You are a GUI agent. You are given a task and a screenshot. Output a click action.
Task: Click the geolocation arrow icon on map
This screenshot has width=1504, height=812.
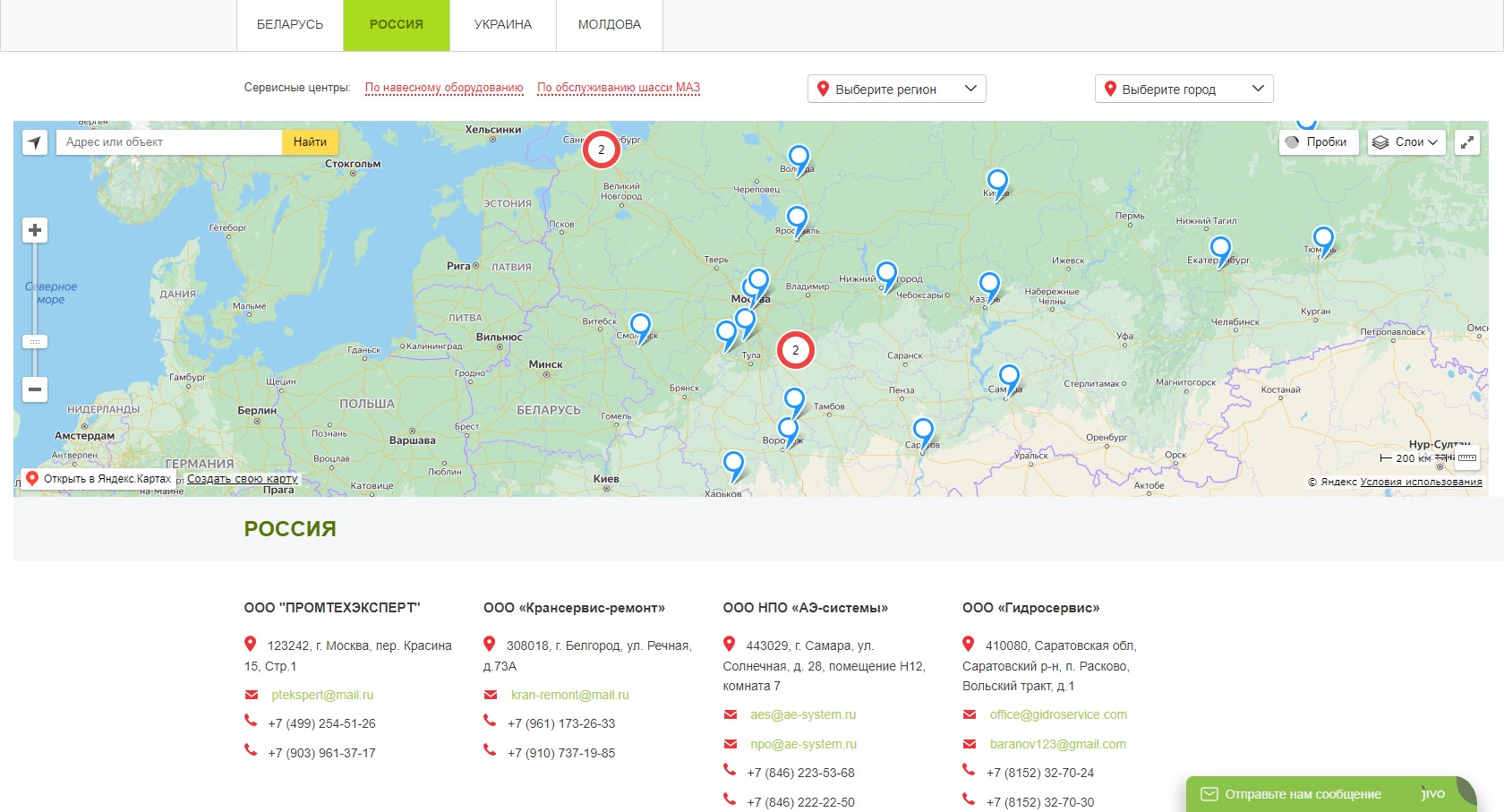coord(34,142)
